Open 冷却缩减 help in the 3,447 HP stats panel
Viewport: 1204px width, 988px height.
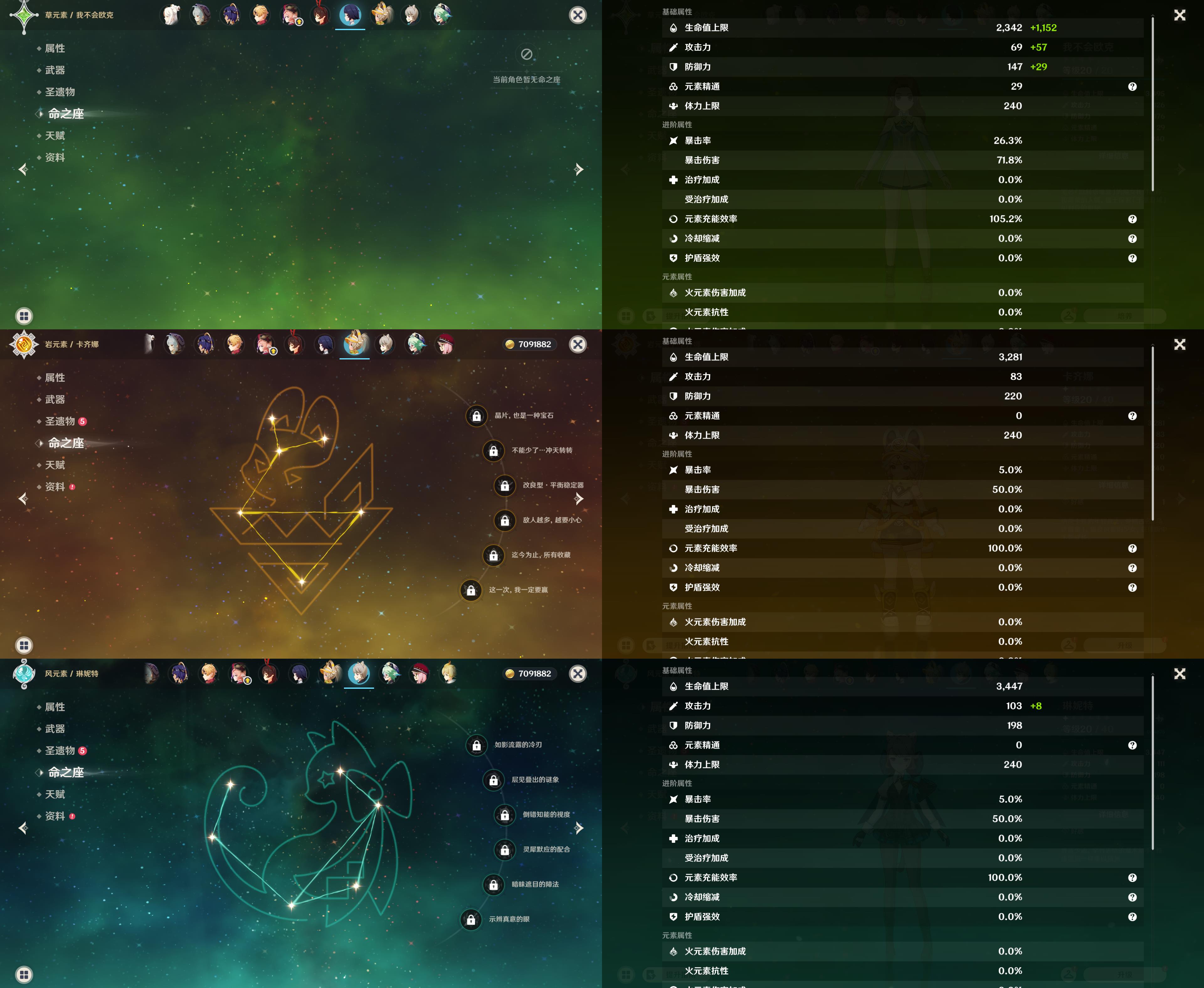tap(1132, 897)
